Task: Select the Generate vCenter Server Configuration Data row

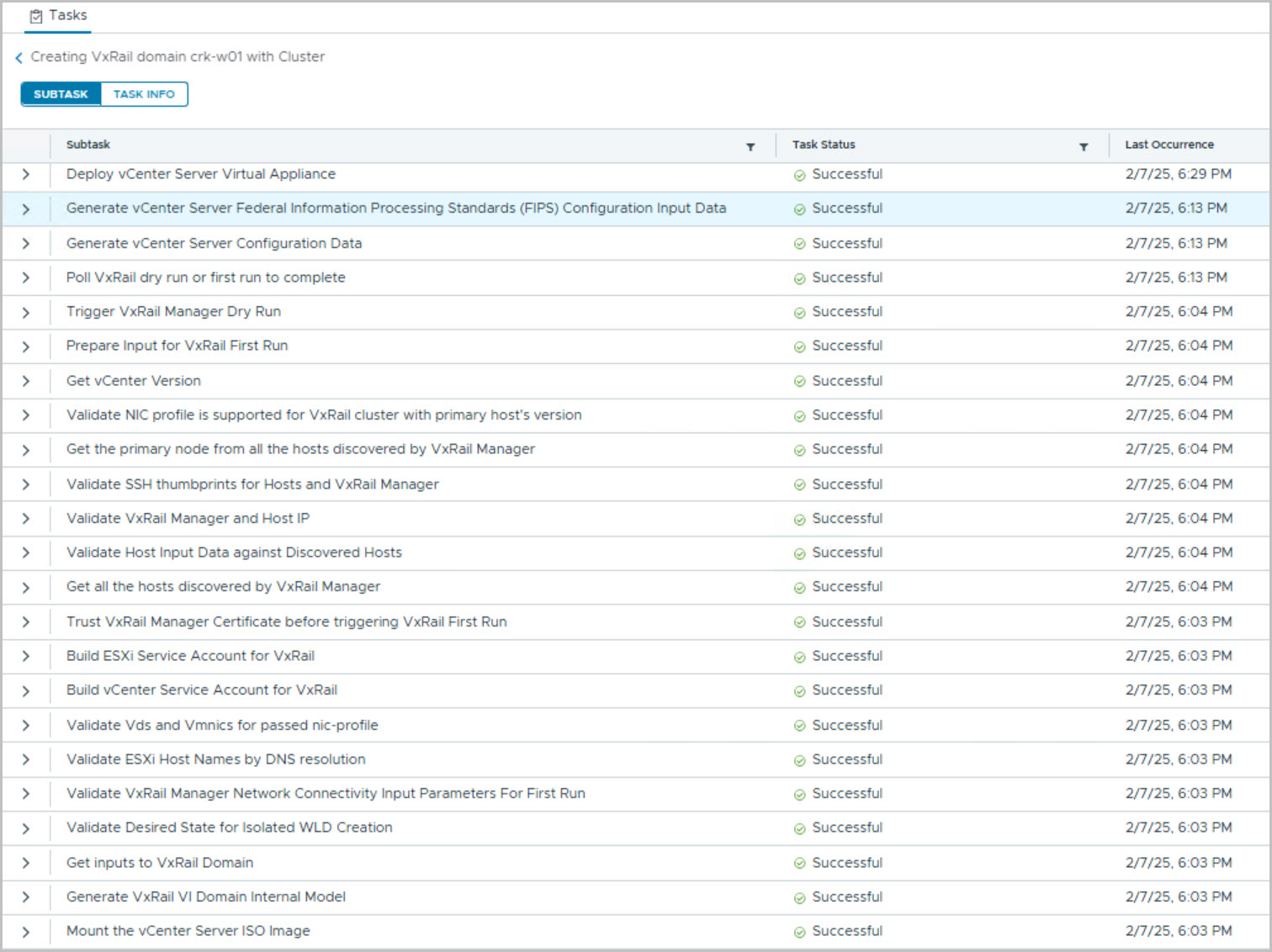Action: pos(214,243)
